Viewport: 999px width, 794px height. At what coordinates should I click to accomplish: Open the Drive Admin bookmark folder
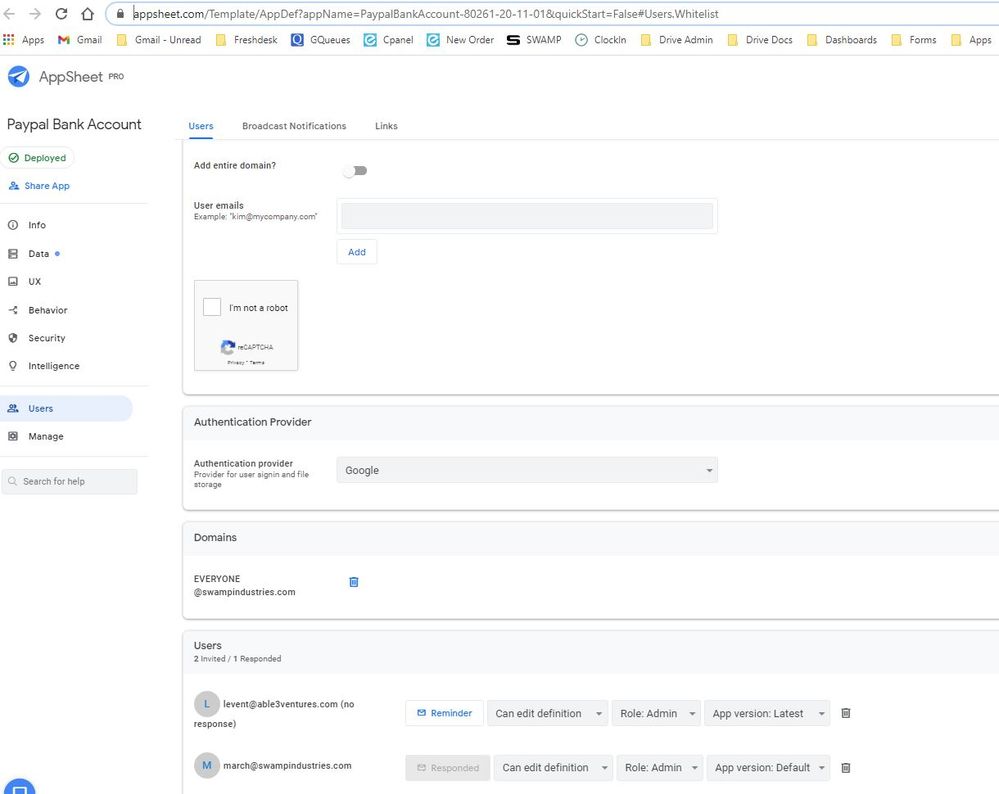click(677, 40)
